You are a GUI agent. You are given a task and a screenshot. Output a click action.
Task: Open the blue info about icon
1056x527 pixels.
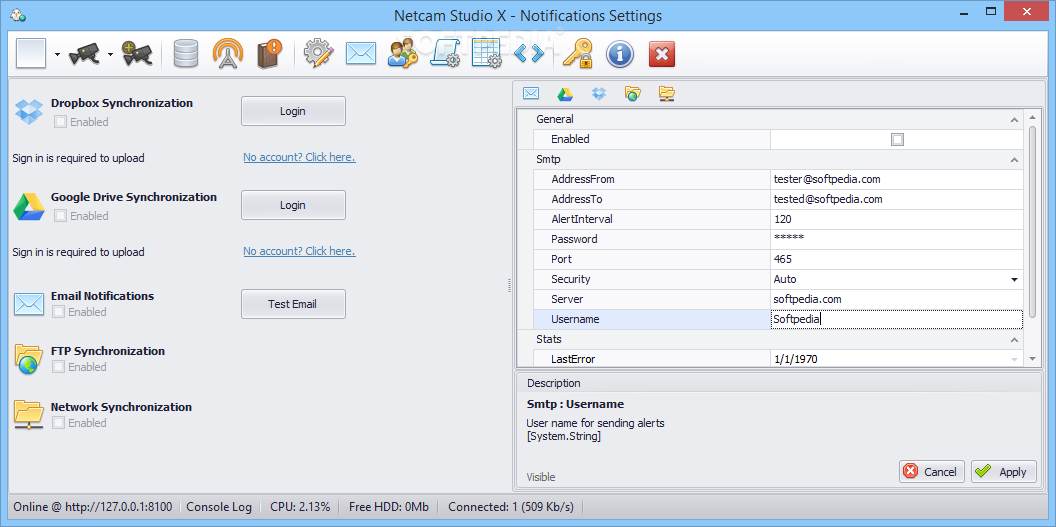(x=620, y=54)
